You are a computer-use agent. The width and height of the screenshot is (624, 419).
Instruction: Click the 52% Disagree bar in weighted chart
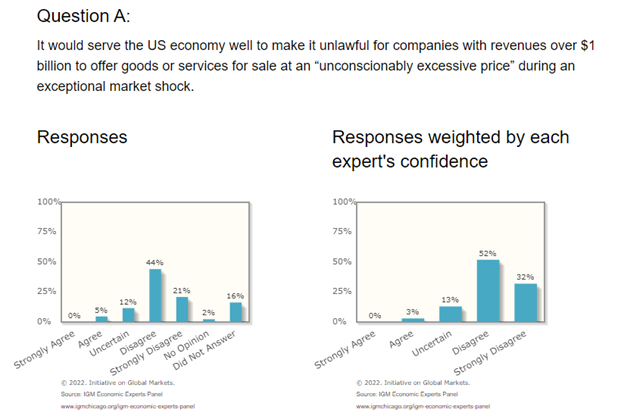[487, 291]
